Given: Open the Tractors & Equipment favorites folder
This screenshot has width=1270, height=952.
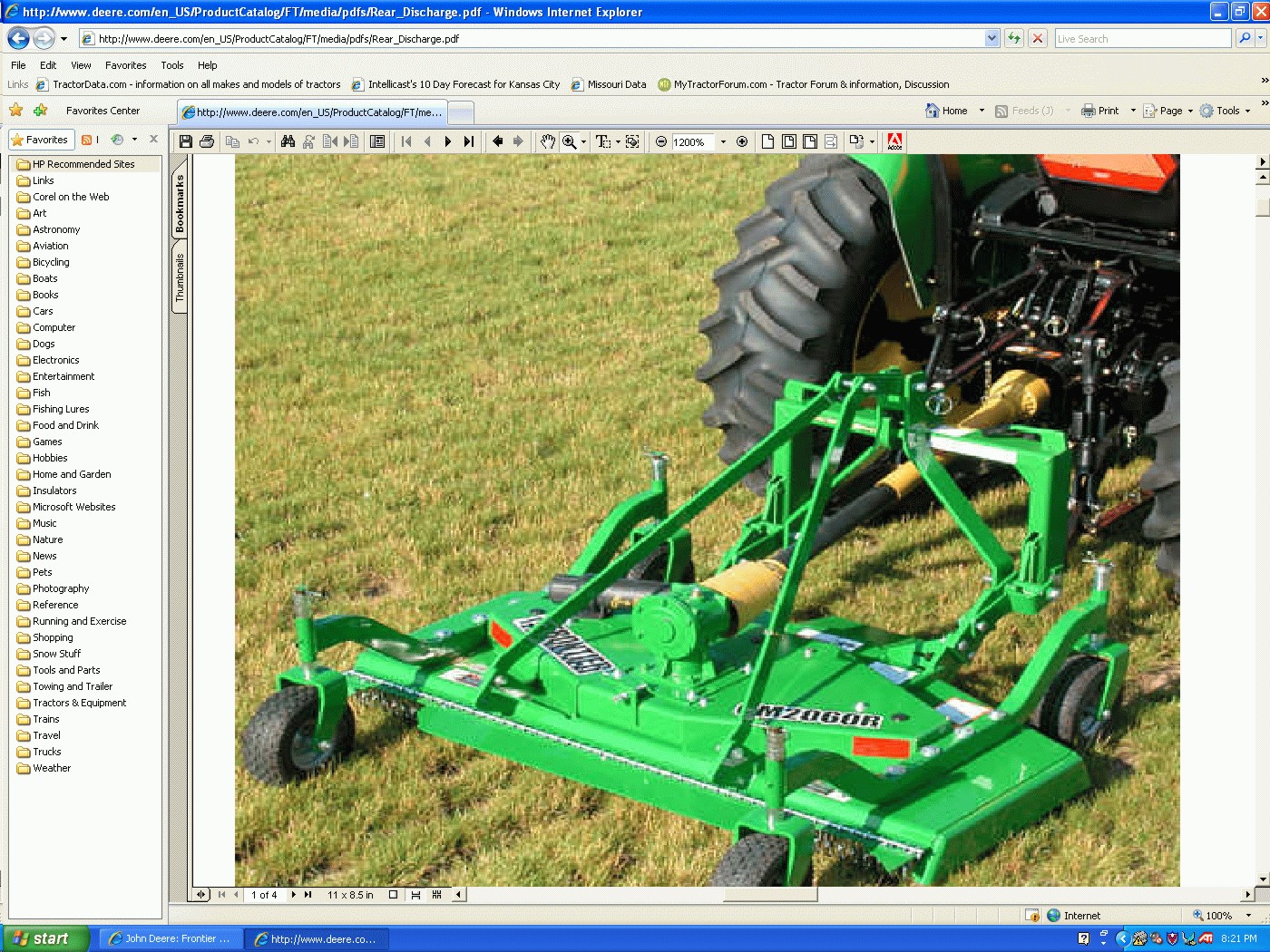Looking at the screenshot, I should point(79,703).
